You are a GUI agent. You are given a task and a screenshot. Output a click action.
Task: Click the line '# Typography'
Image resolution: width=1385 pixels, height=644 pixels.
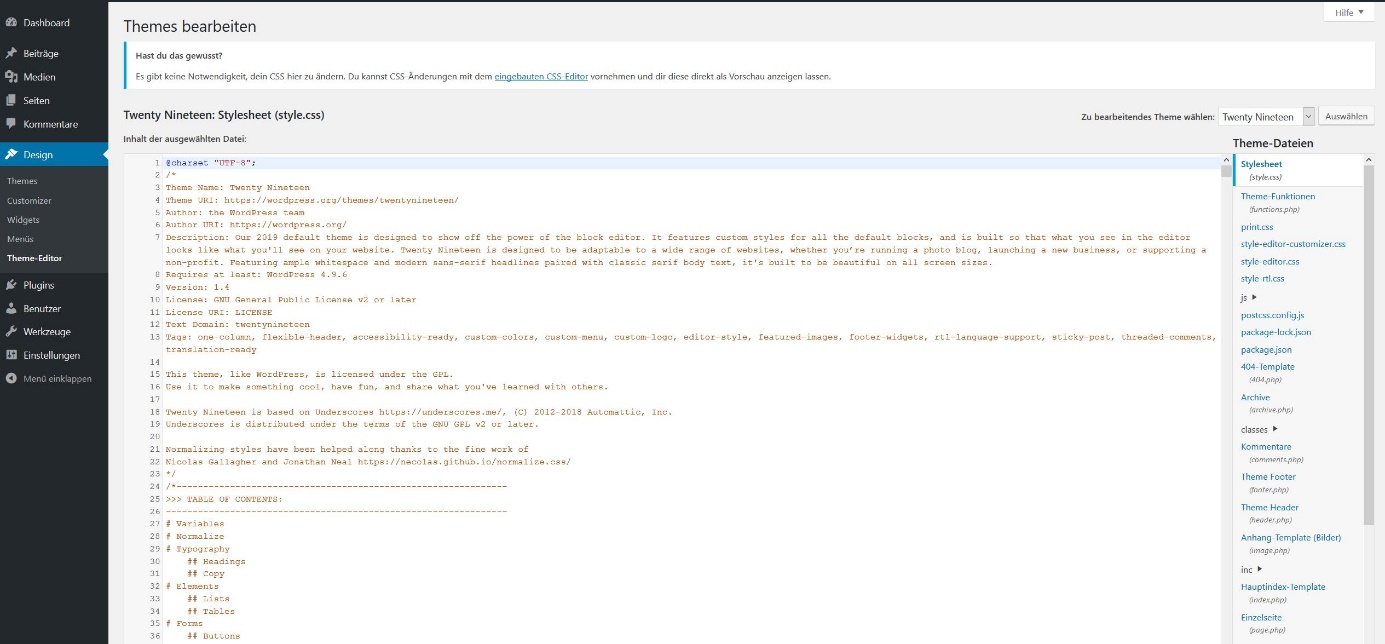point(198,549)
